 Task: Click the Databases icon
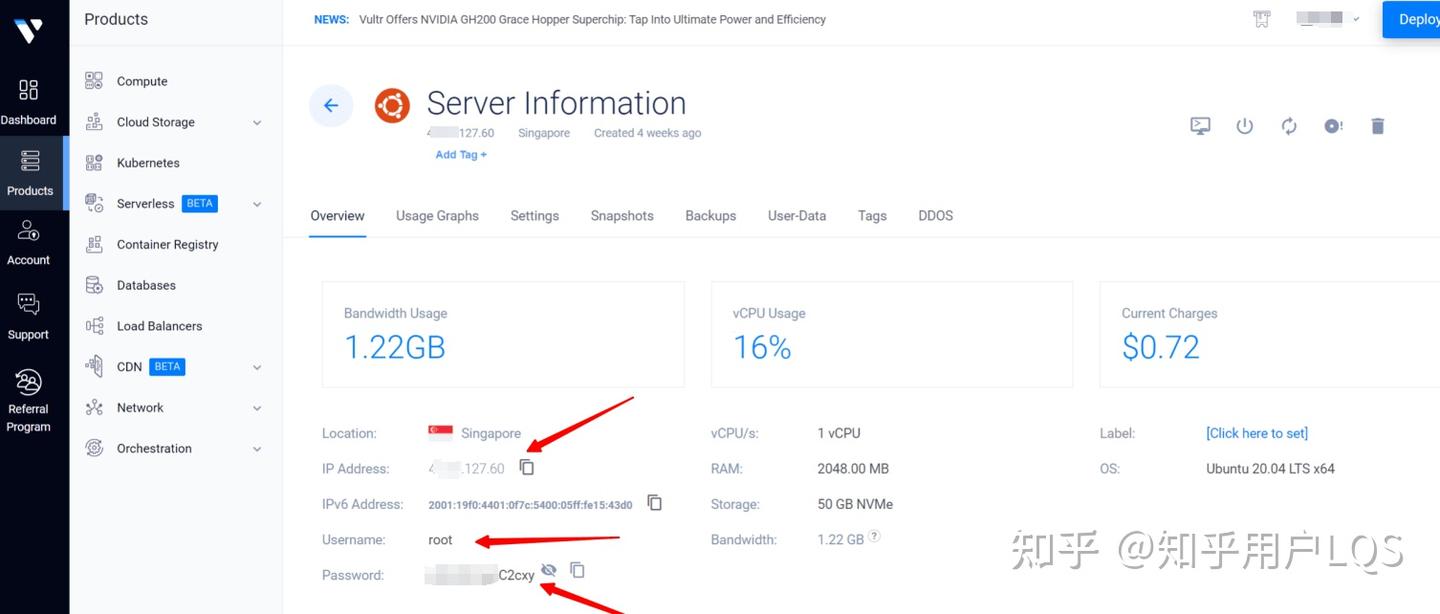pyautogui.click(x=94, y=285)
